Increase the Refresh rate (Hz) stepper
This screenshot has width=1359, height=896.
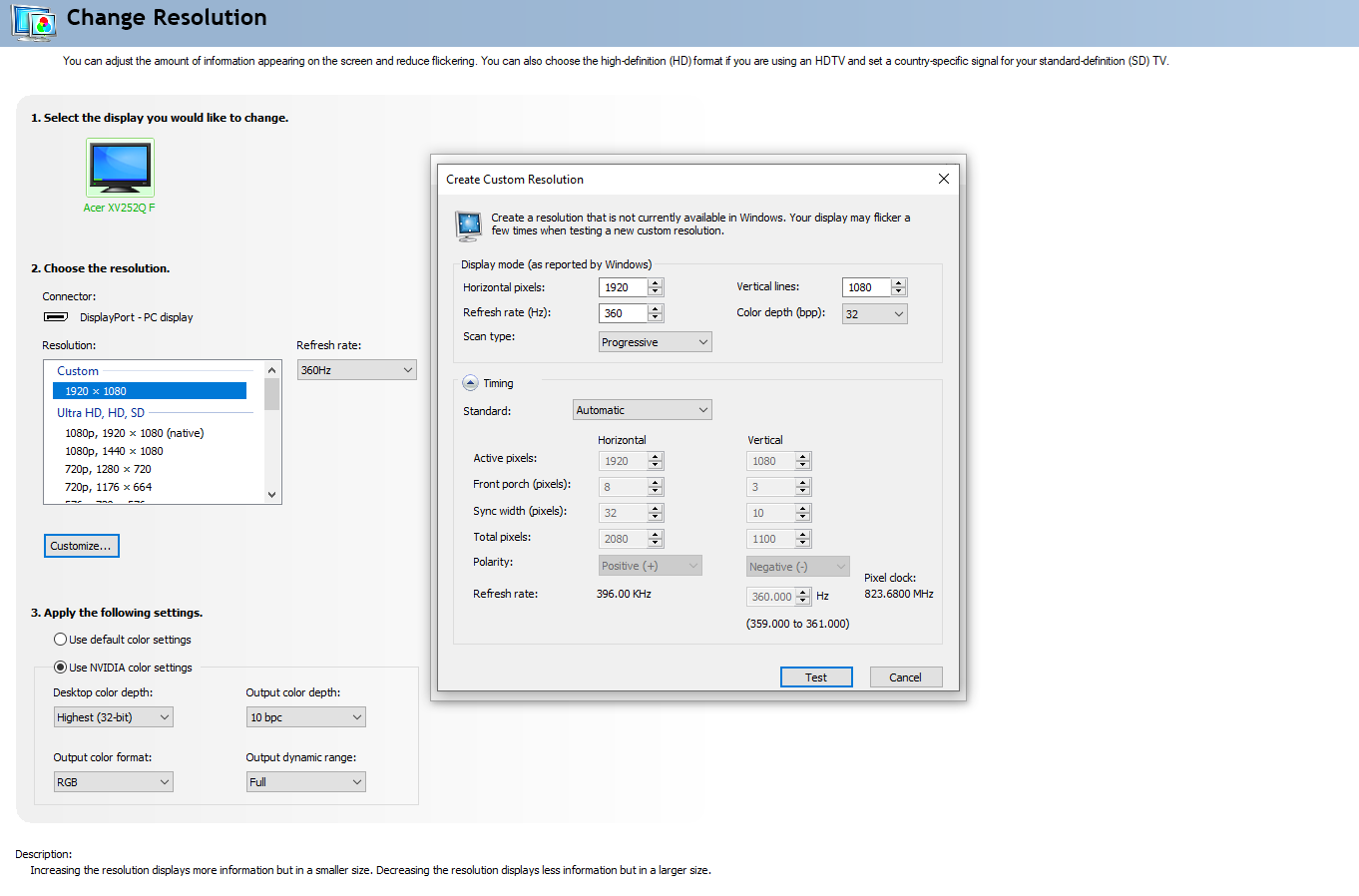click(x=656, y=309)
